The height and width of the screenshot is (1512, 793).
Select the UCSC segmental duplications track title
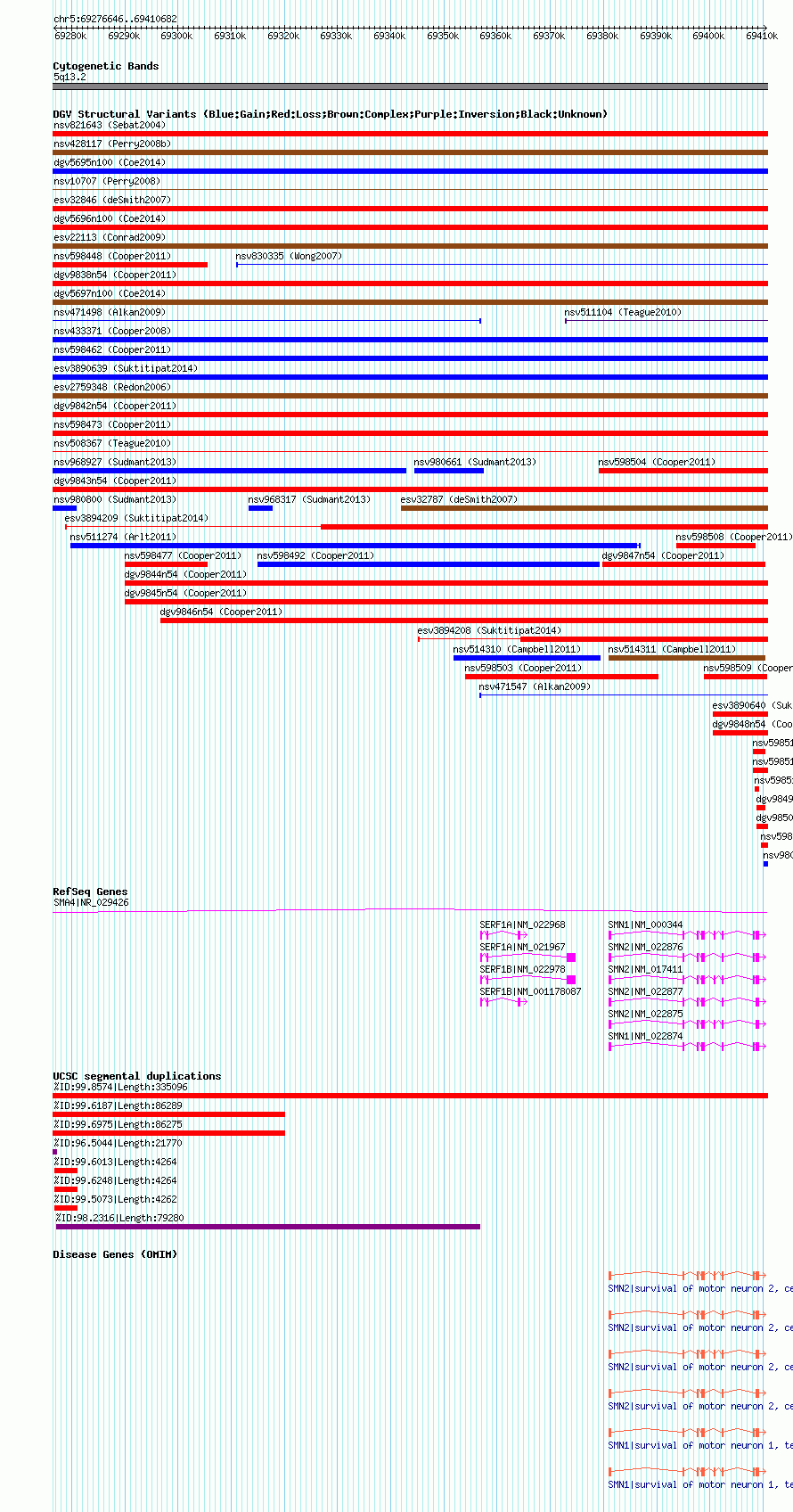[x=137, y=1076]
